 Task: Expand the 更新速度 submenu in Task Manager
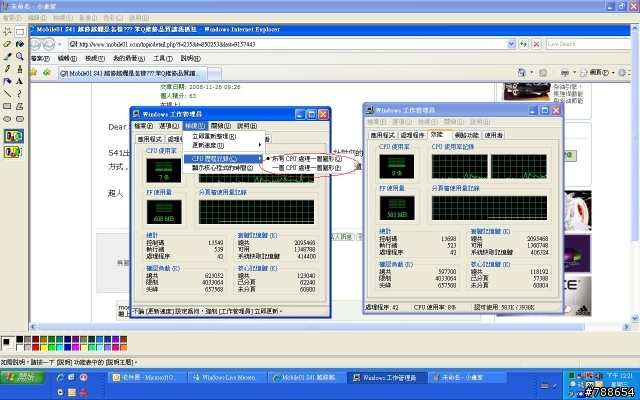point(260,145)
